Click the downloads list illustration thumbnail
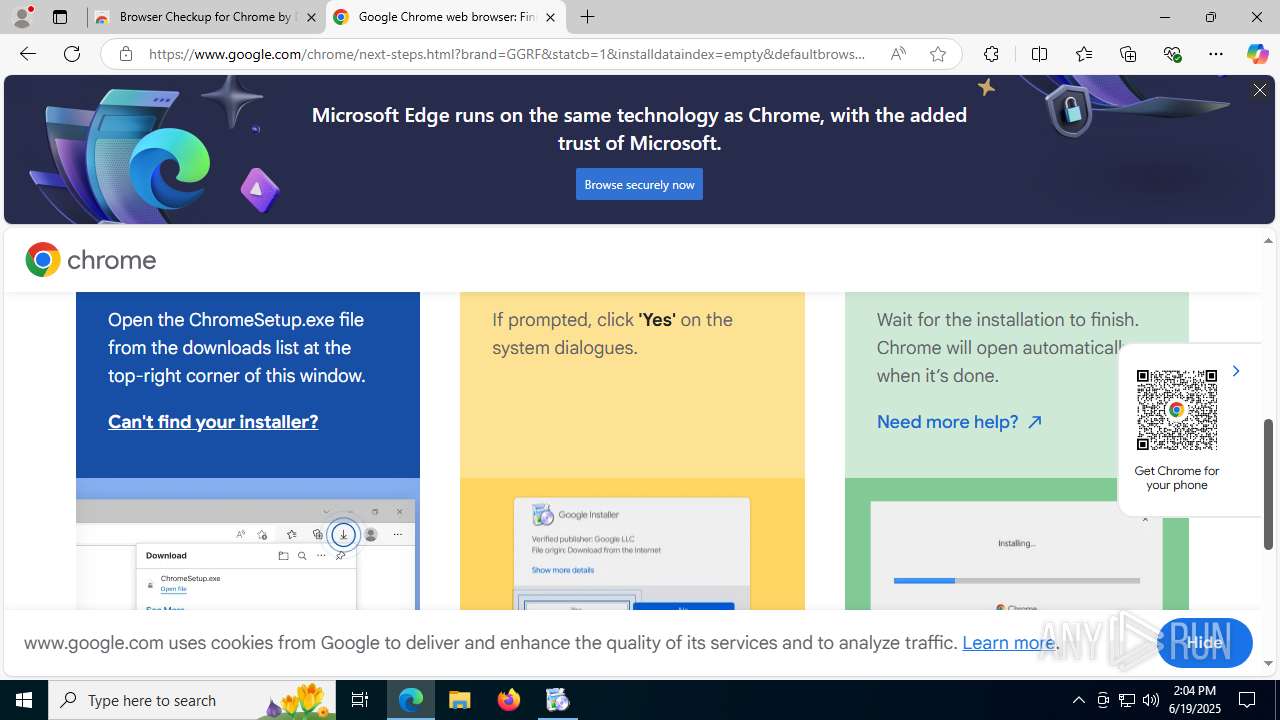This screenshot has width=1280, height=720. click(x=248, y=544)
